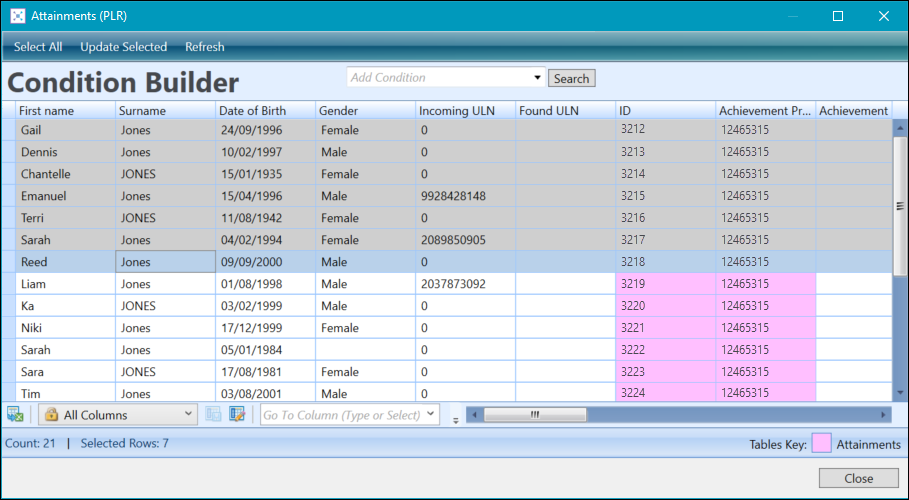Click the pink ID cell 3219
This screenshot has width=909, height=500.
tap(666, 284)
